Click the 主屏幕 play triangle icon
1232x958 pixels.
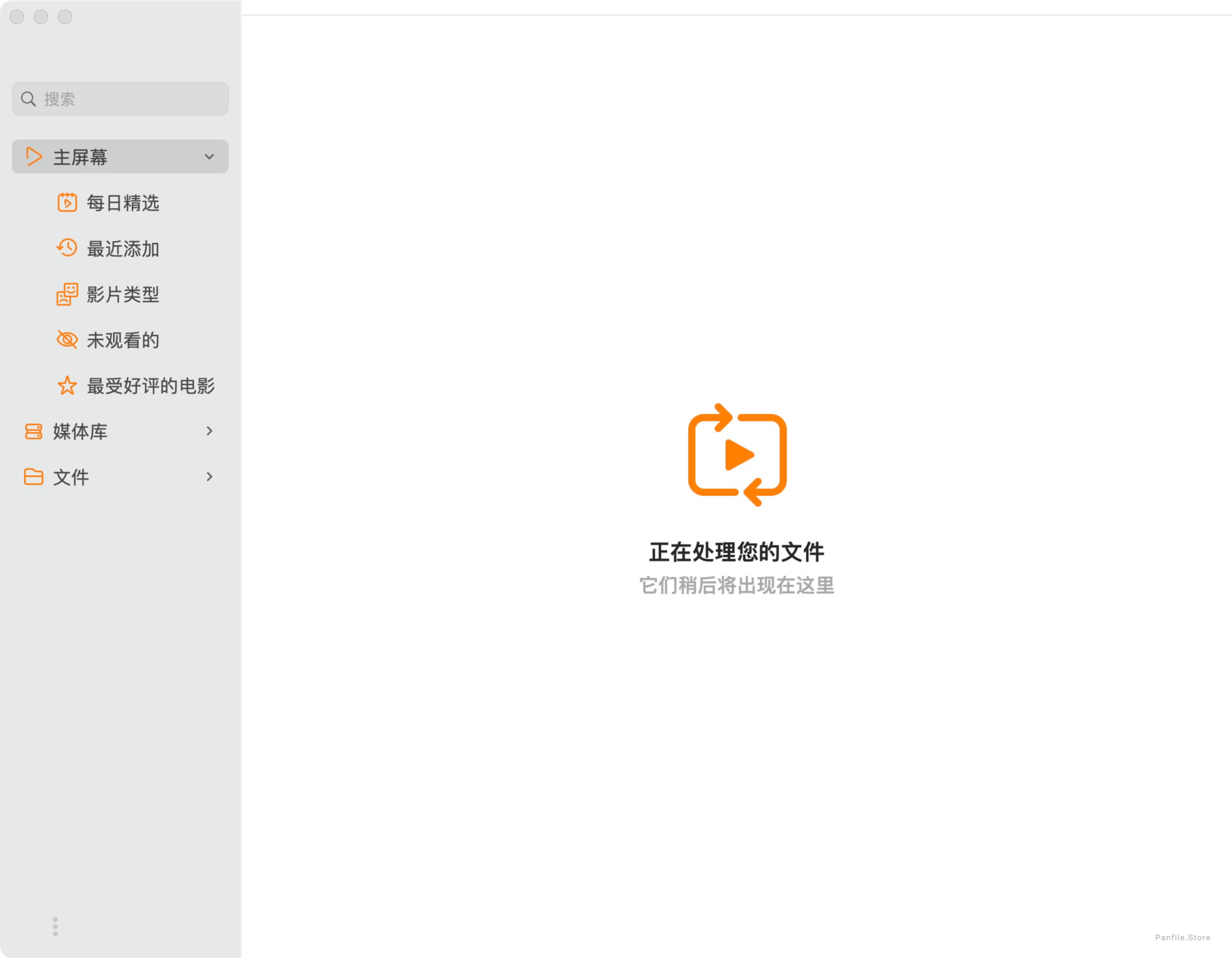[34, 156]
